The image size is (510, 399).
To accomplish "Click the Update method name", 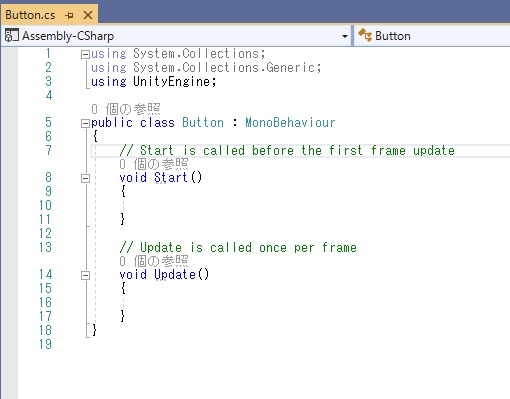I will (175, 275).
